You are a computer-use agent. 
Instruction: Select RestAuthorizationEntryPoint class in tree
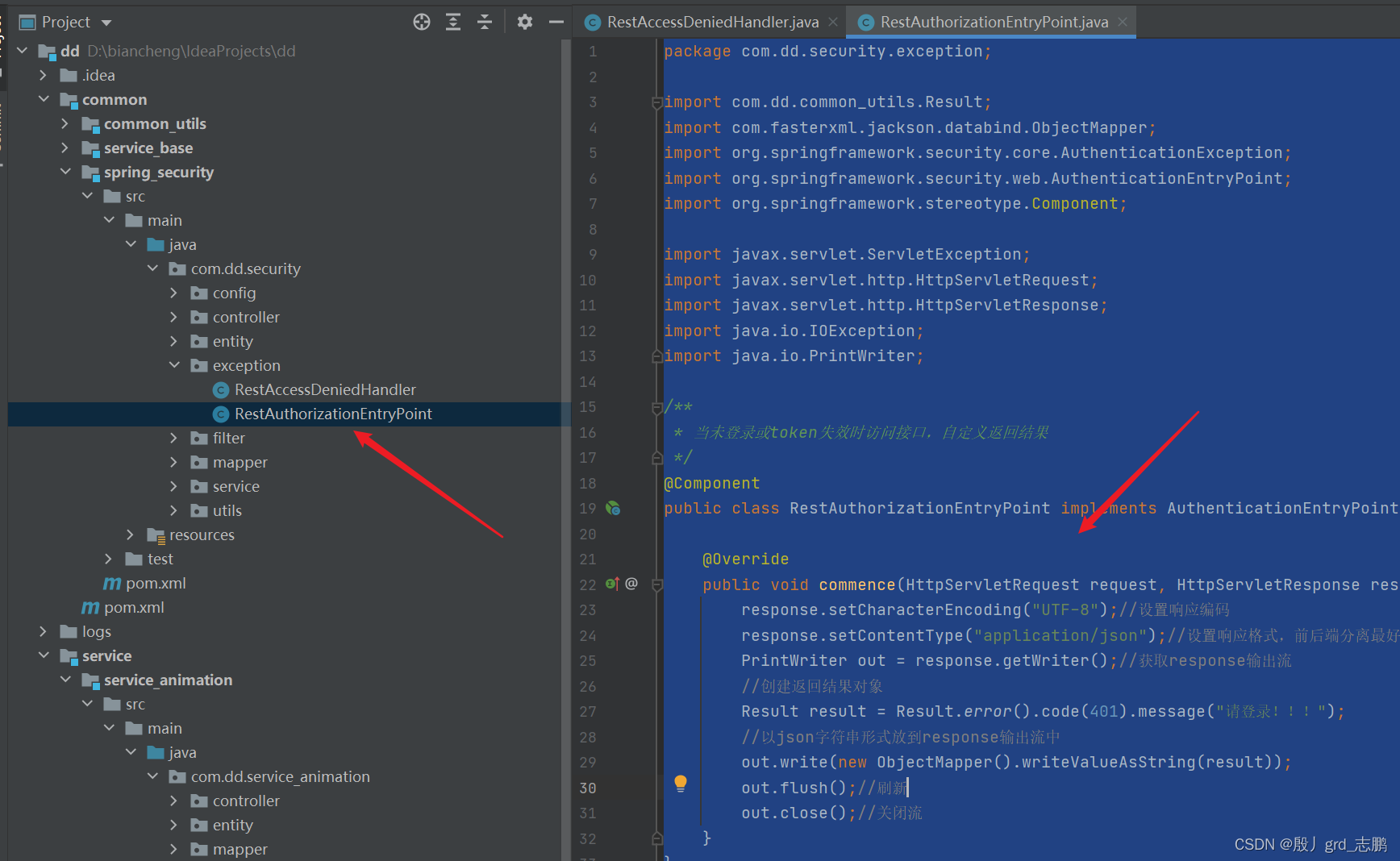[333, 414]
